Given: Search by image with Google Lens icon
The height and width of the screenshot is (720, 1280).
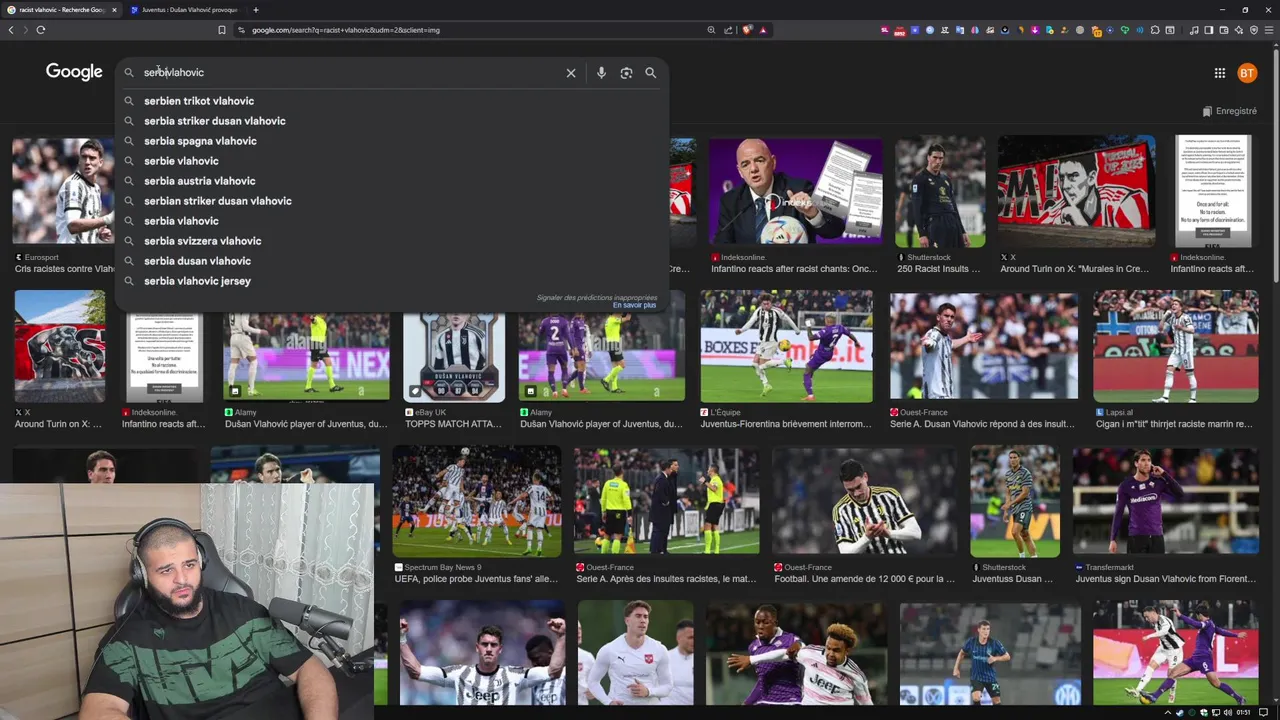Looking at the screenshot, I should point(626,73).
